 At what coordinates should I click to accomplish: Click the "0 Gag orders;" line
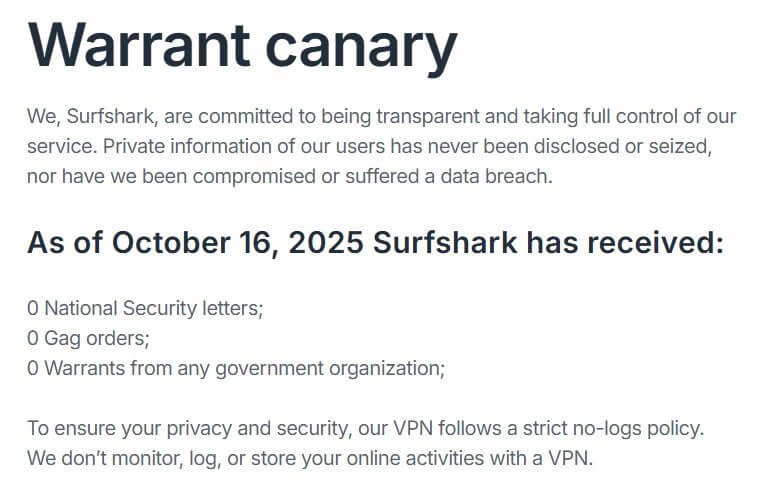92,338
